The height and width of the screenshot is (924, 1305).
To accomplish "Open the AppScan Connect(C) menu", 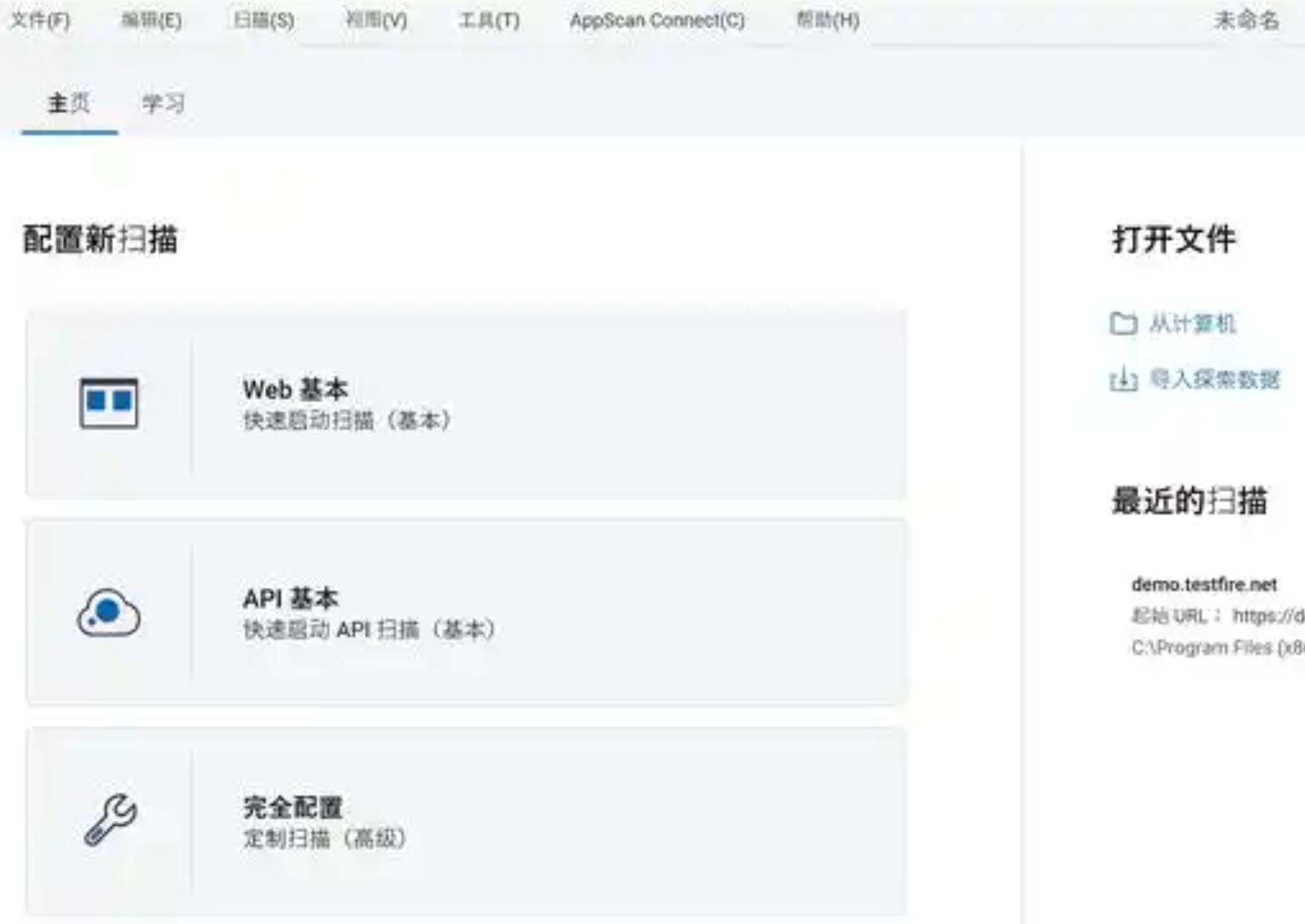I will pos(657,20).
